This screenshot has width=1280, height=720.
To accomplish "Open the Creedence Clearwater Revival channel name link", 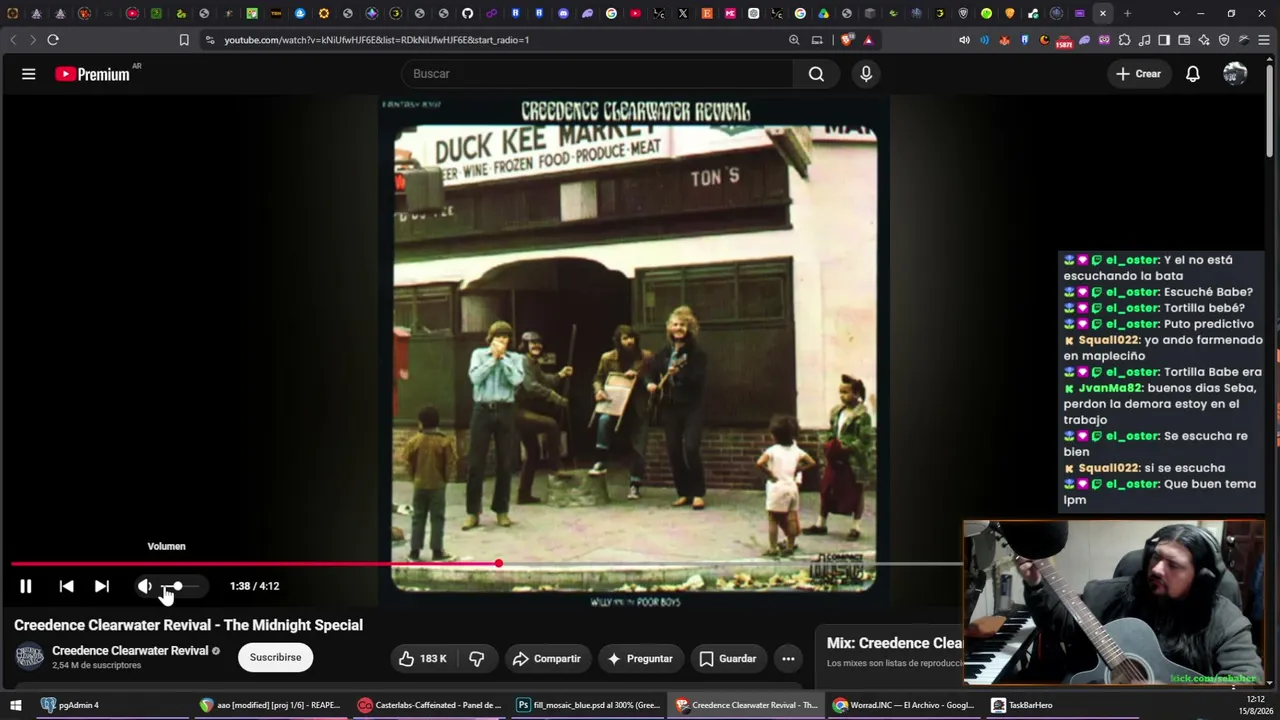I will pos(130,651).
